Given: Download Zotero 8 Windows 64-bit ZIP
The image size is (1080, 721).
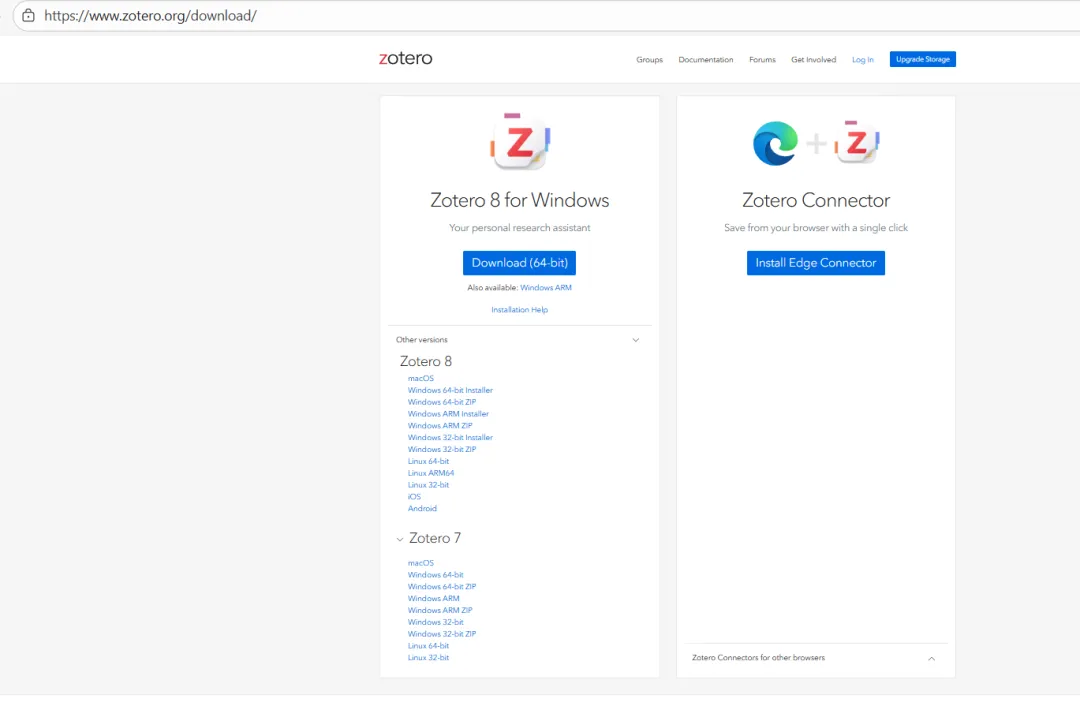Looking at the screenshot, I should click(x=442, y=402).
